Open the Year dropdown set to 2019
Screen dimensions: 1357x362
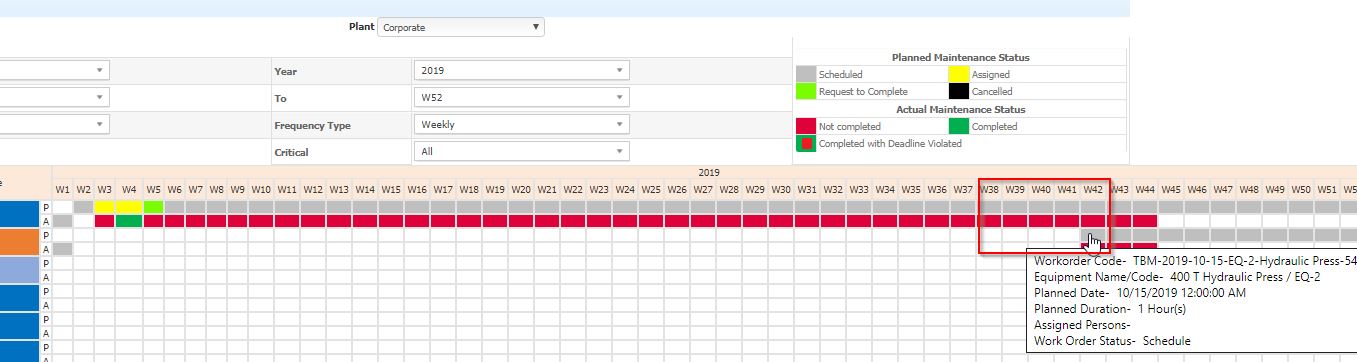point(521,71)
